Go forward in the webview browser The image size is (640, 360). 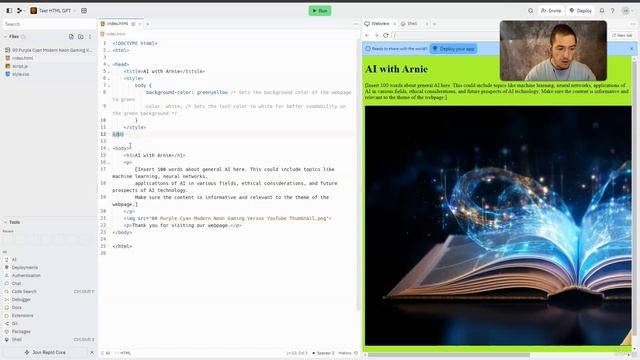[x=376, y=36]
